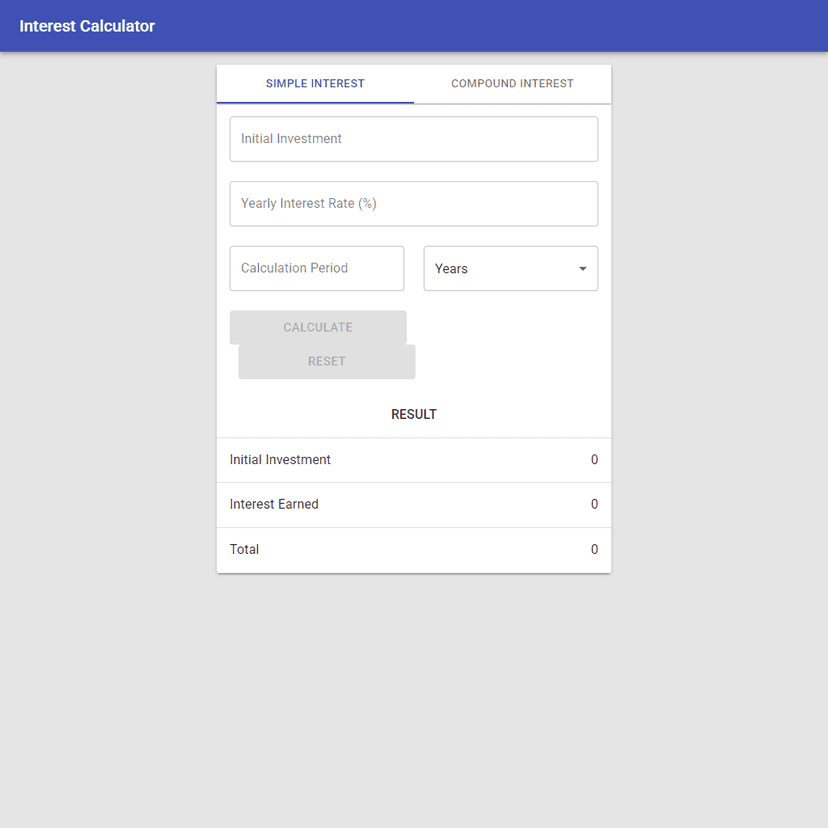This screenshot has width=828, height=828.
Task: Click the Total result row
Action: 413,549
